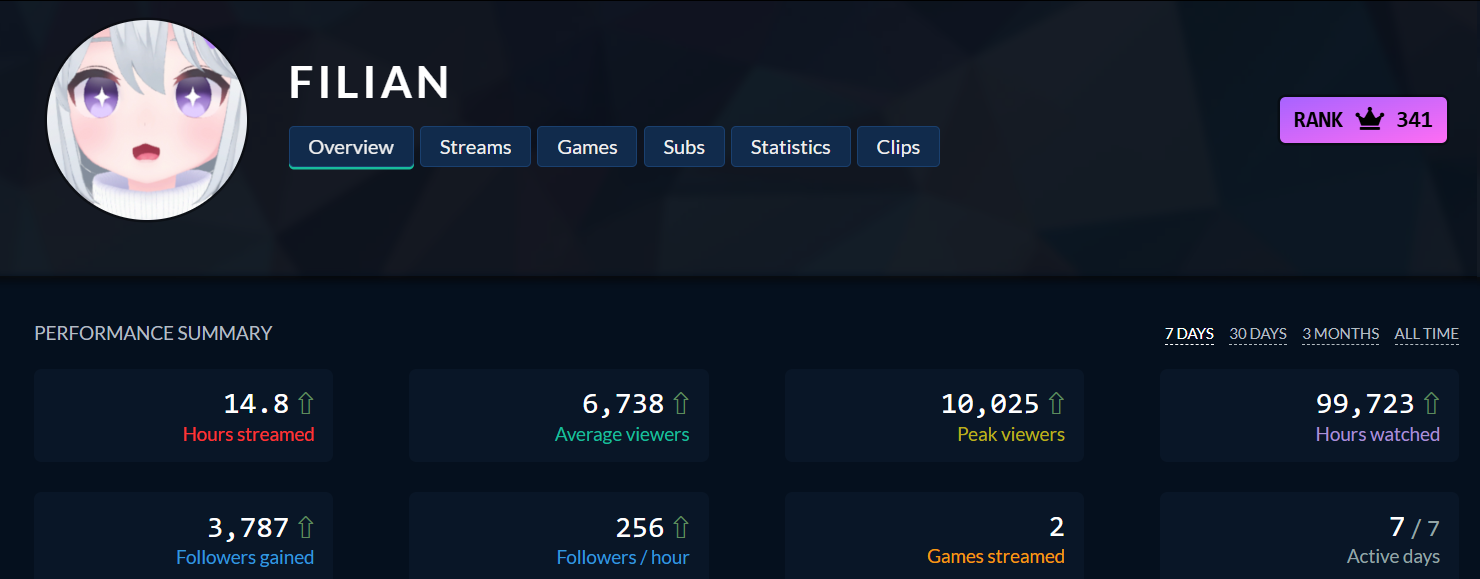The image size is (1480, 579).
Task: Click the Followers gained label
Action: [245, 557]
